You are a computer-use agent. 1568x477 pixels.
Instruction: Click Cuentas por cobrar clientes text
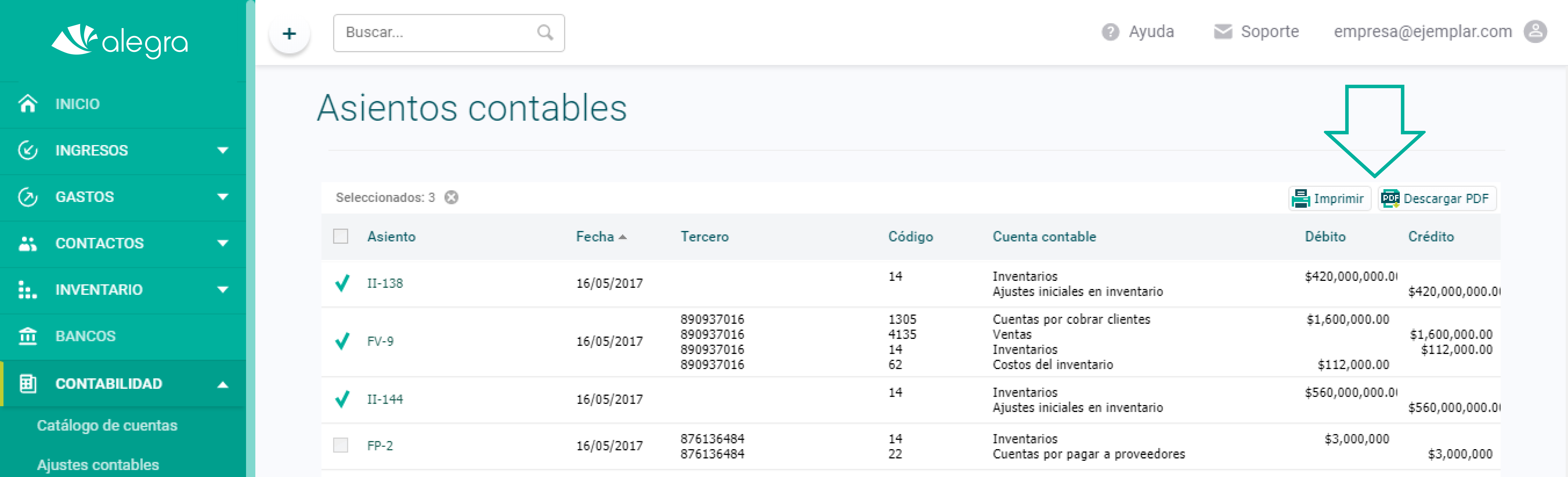(x=1071, y=319)
